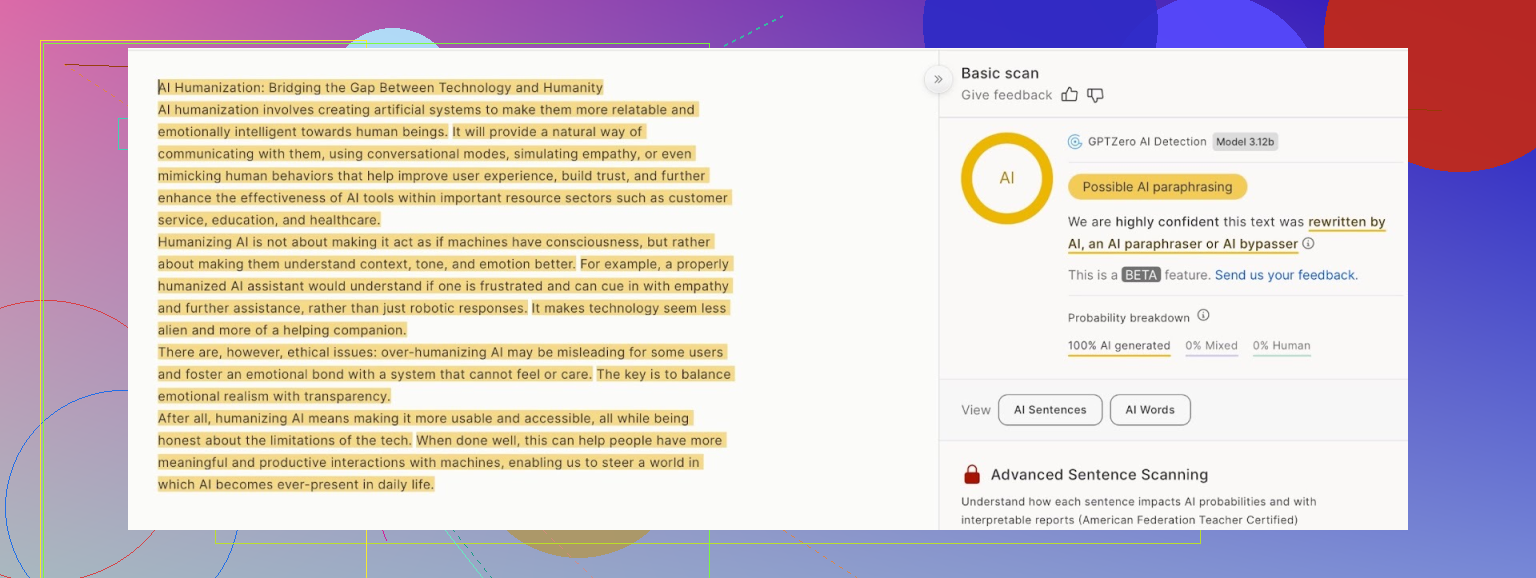This screenshot has width=1536, height=578.
Task: Select the 0% Mixed breakdown
Action: (x=1211, y=346)
